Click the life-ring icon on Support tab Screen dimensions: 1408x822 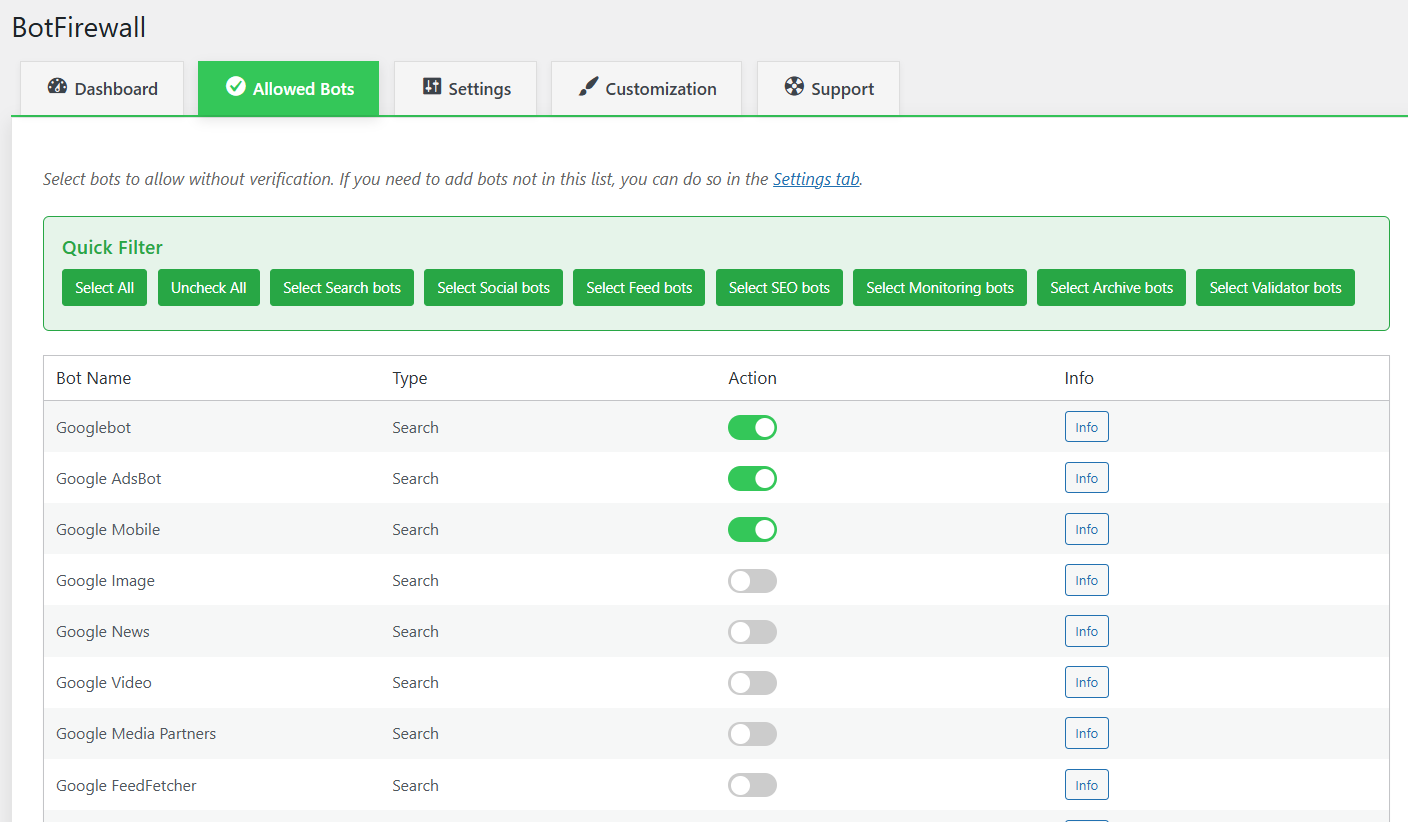[793, 88]
